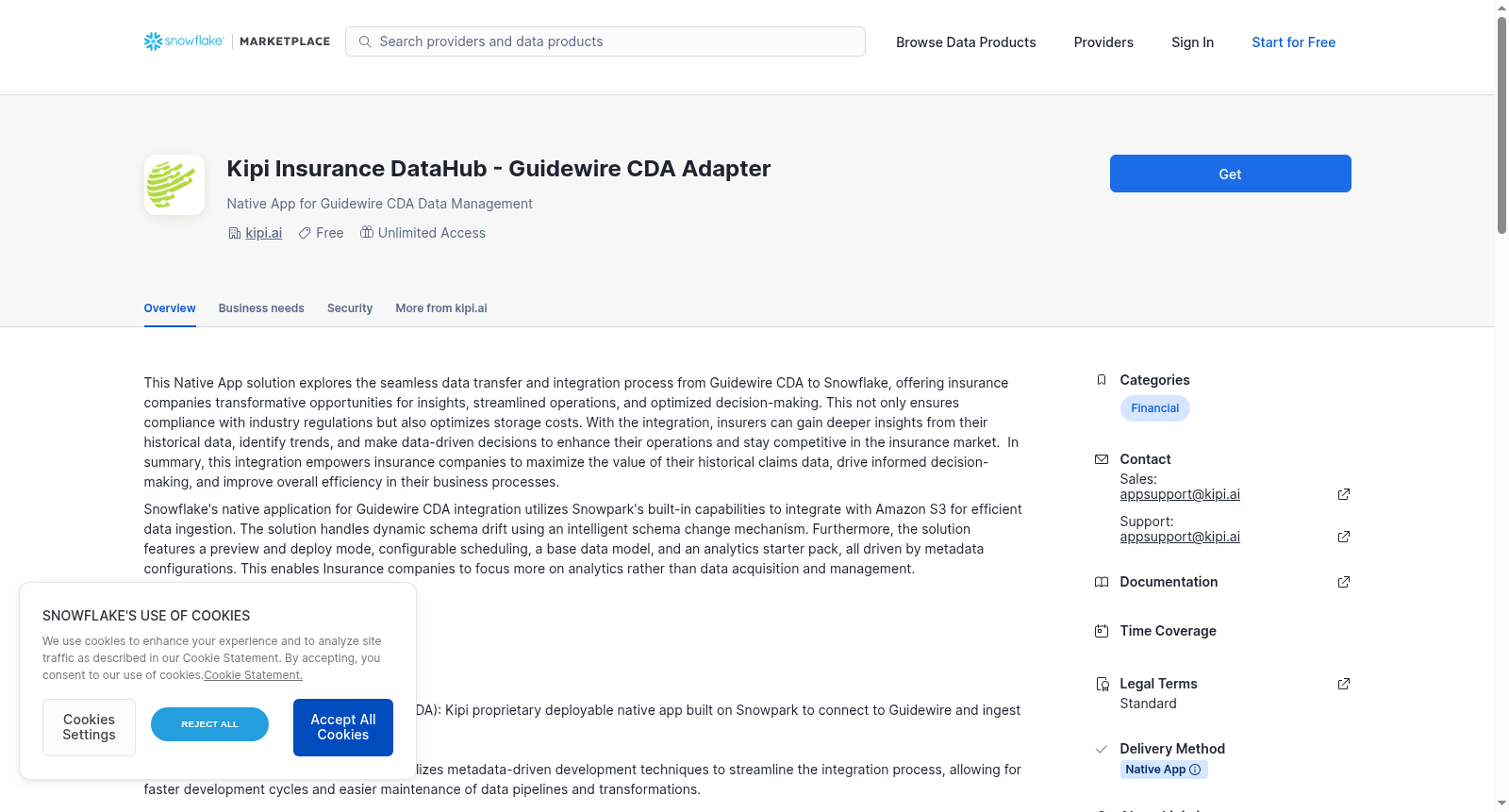Click the Sales appsupport@kipi.ai email link

pyautogui.click(x=1180, y=494)
